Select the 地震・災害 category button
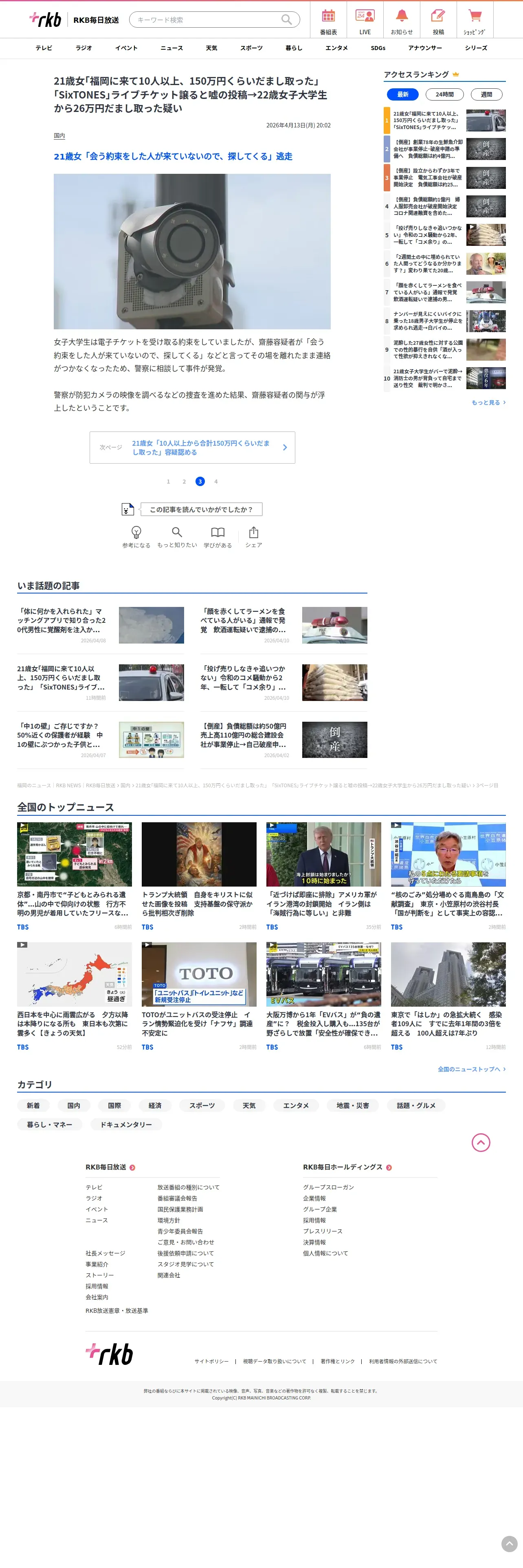 point(352,1106)
